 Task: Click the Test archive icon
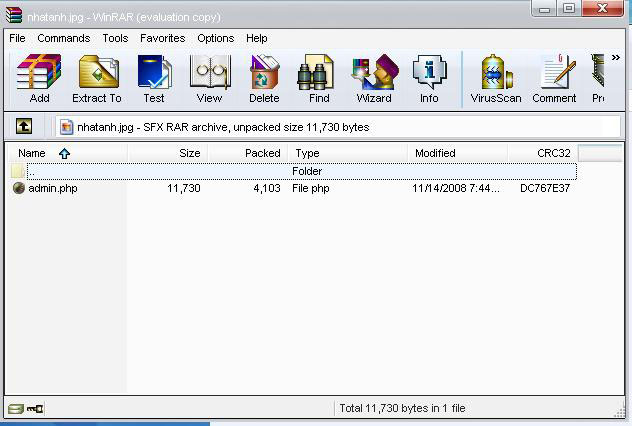154,72
